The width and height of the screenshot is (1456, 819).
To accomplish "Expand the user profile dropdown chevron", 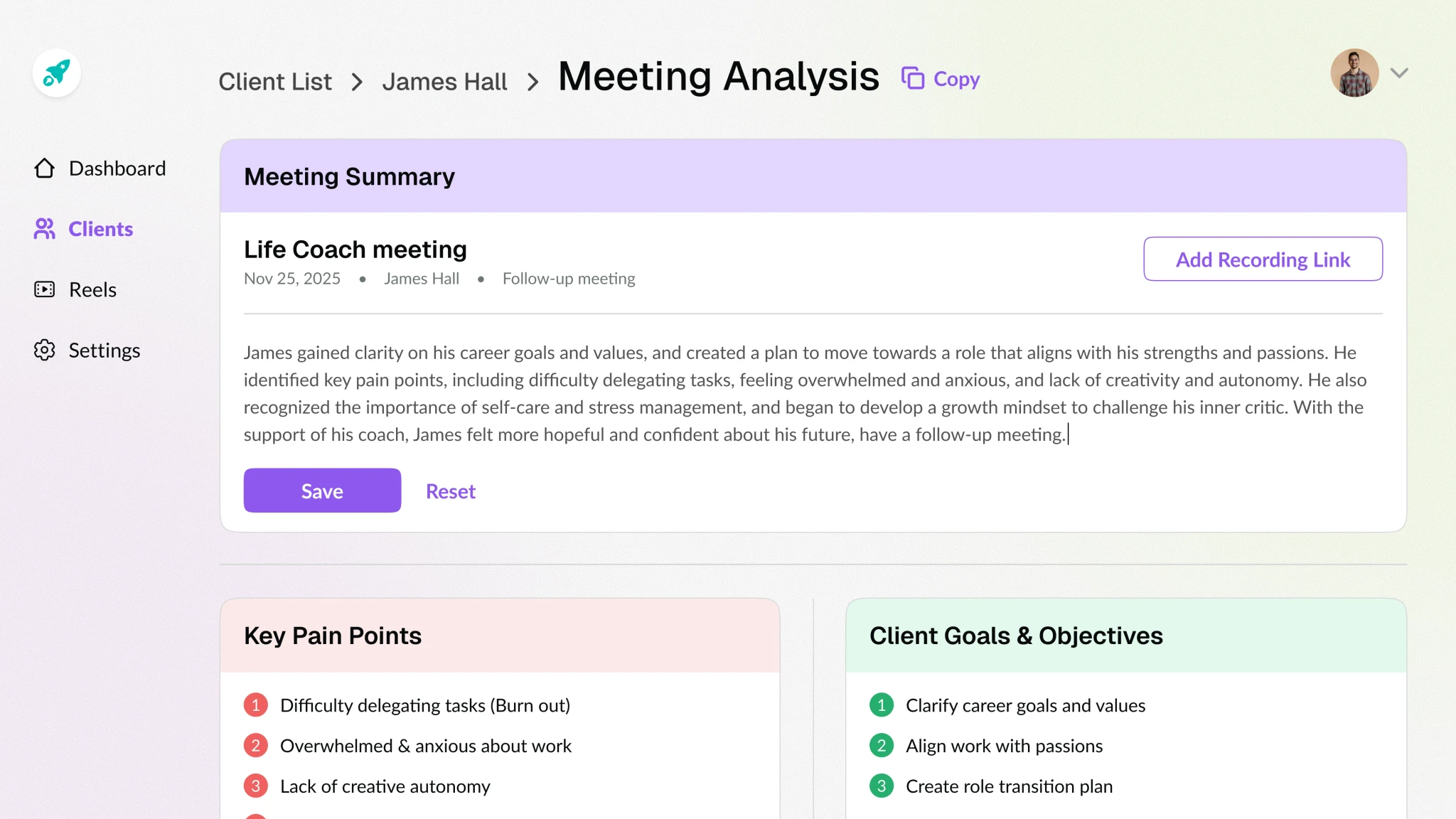I will coord(1398,73).
